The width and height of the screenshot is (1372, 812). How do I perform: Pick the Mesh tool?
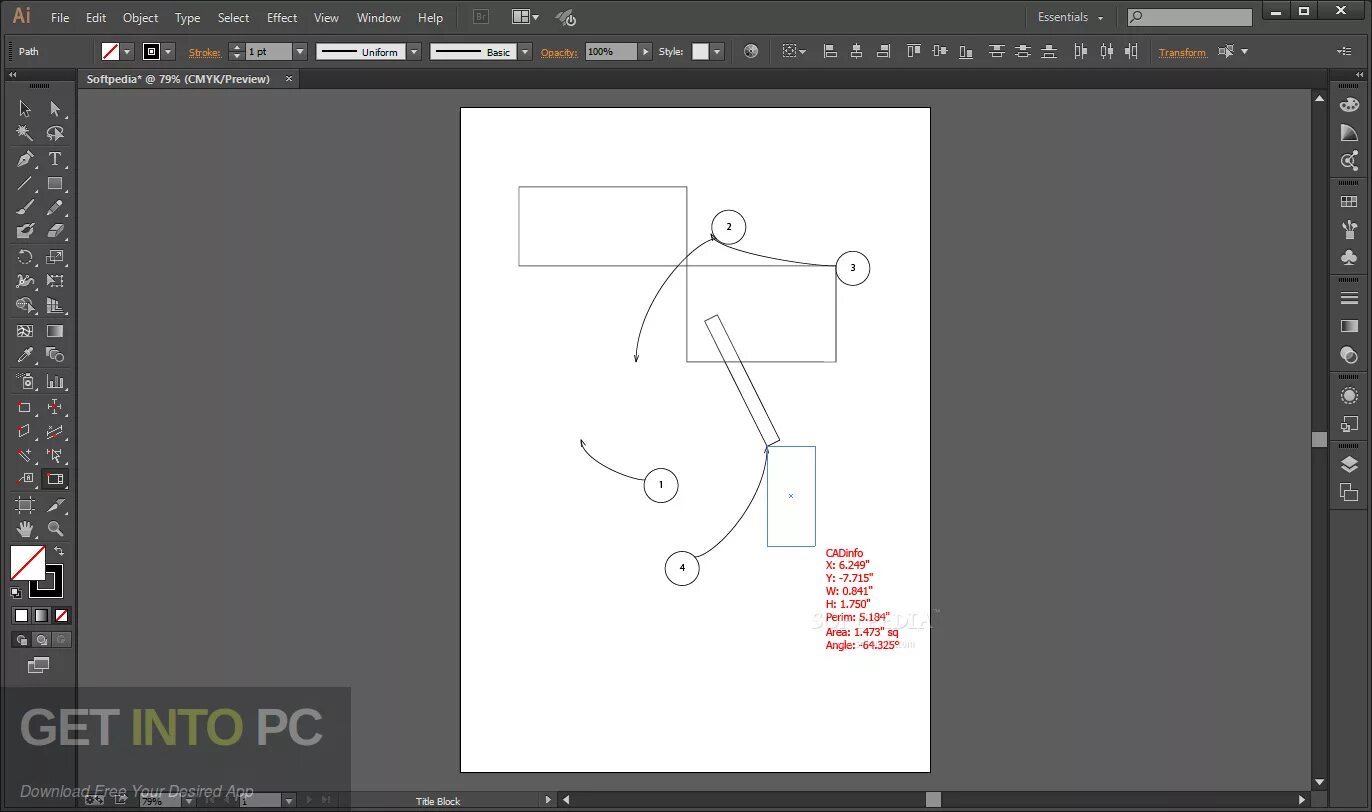point(25,331)
